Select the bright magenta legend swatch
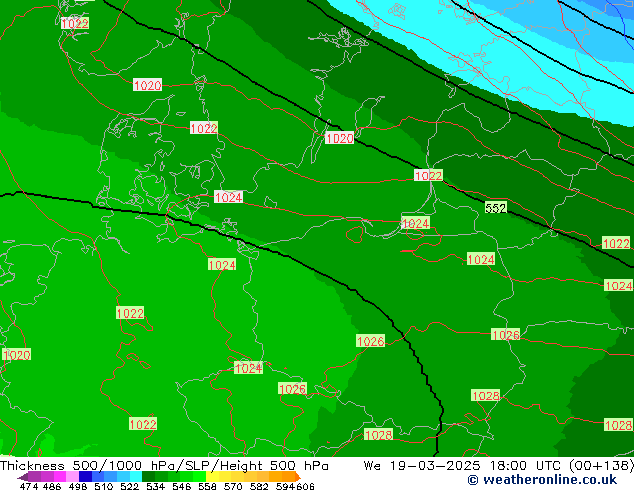The image size is (634, 490). [60, 476]
